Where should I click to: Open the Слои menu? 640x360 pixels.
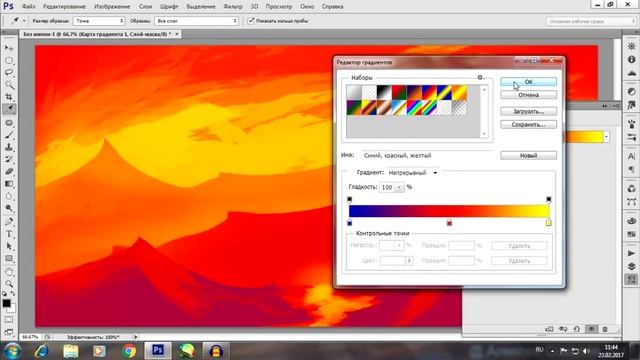[x=145, y=7]
